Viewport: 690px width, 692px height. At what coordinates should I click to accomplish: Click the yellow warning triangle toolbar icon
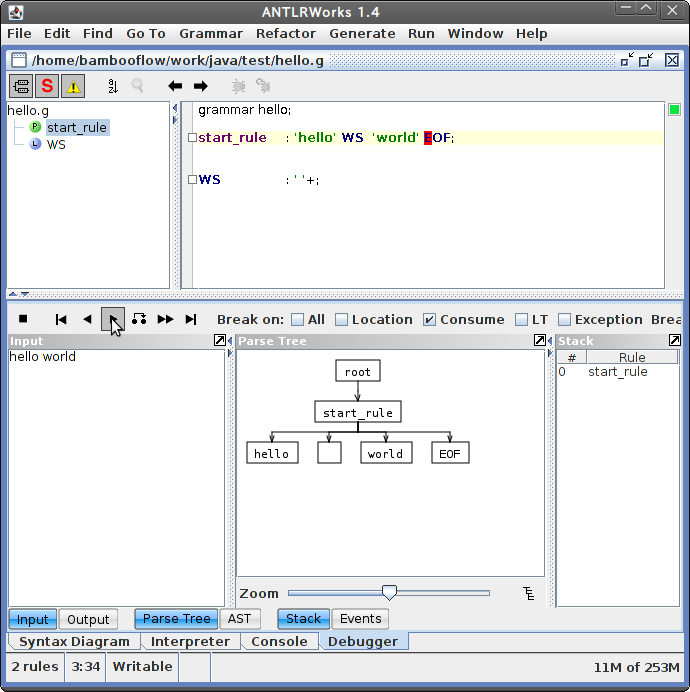click(x=73, y=86)
